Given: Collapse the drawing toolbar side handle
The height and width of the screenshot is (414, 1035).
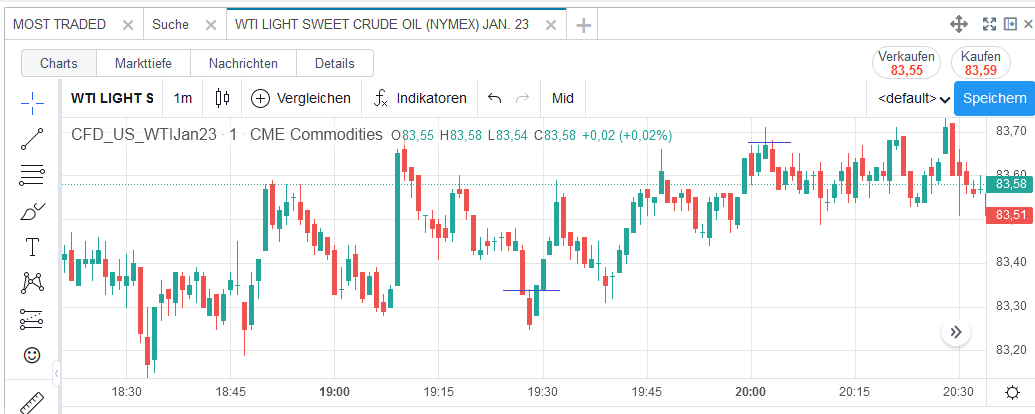Looking at the screenshot, I should 57,374.
